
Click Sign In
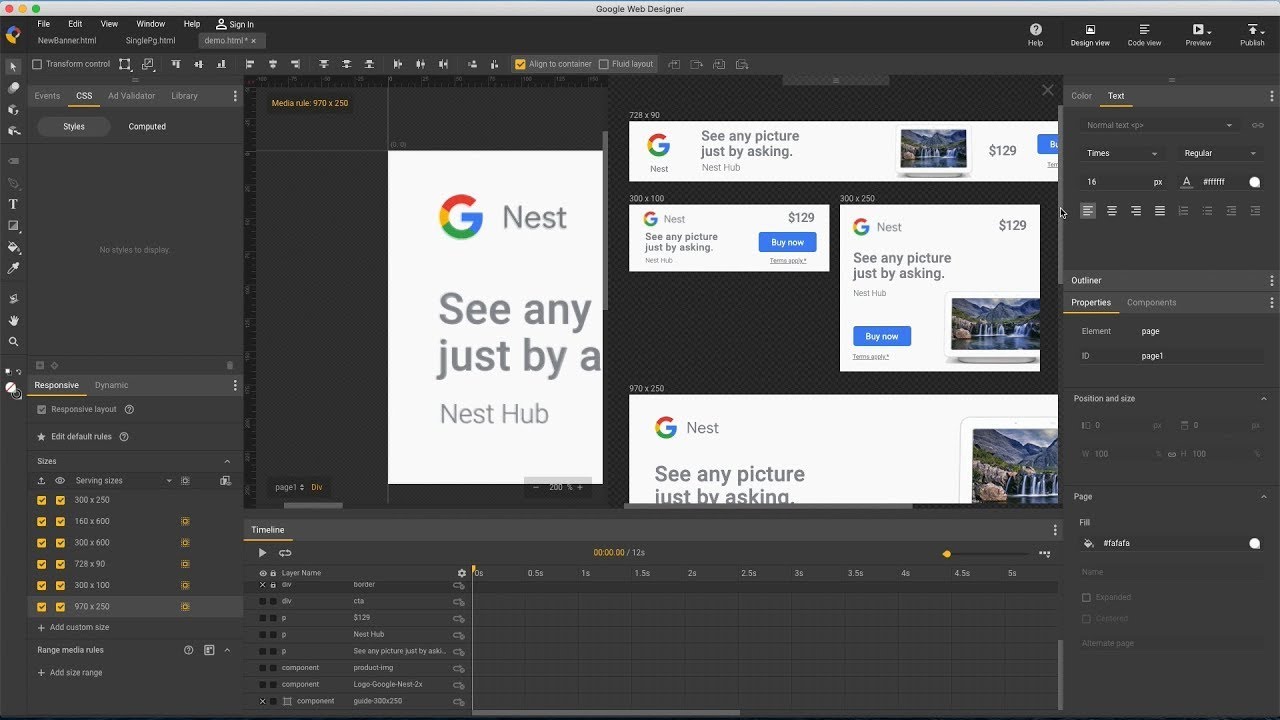[x=235, y=24]
